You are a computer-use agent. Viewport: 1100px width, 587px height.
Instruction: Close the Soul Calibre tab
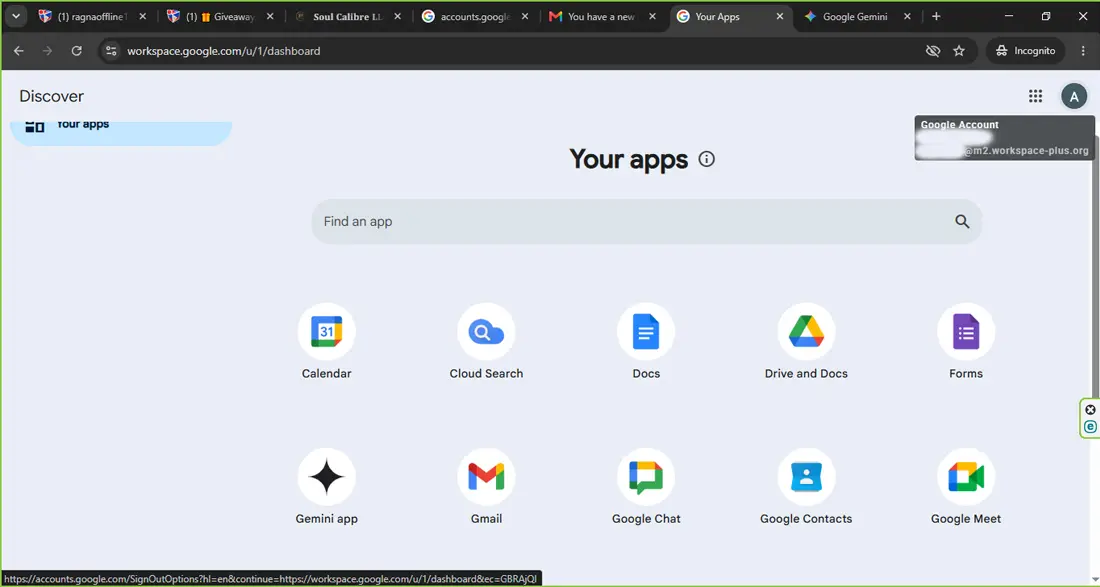click(x=397, y=16)
